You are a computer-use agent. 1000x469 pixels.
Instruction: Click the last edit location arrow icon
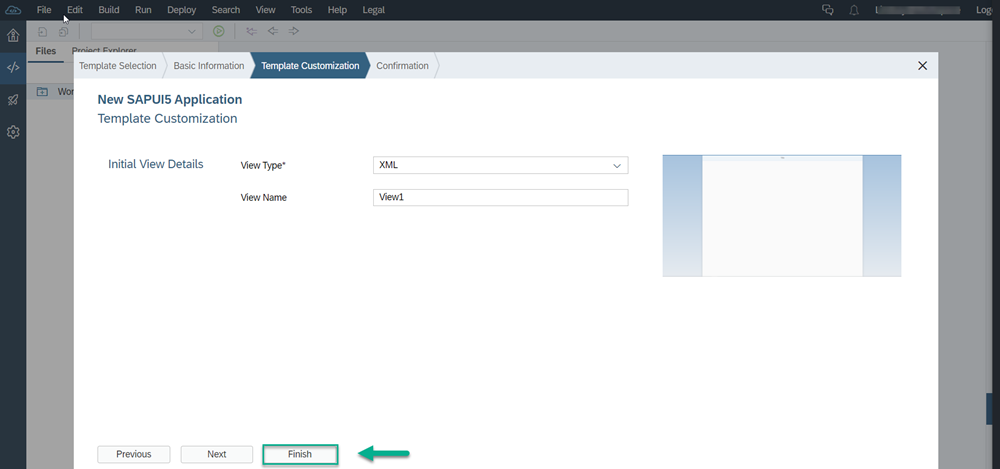tap(251, 31)
